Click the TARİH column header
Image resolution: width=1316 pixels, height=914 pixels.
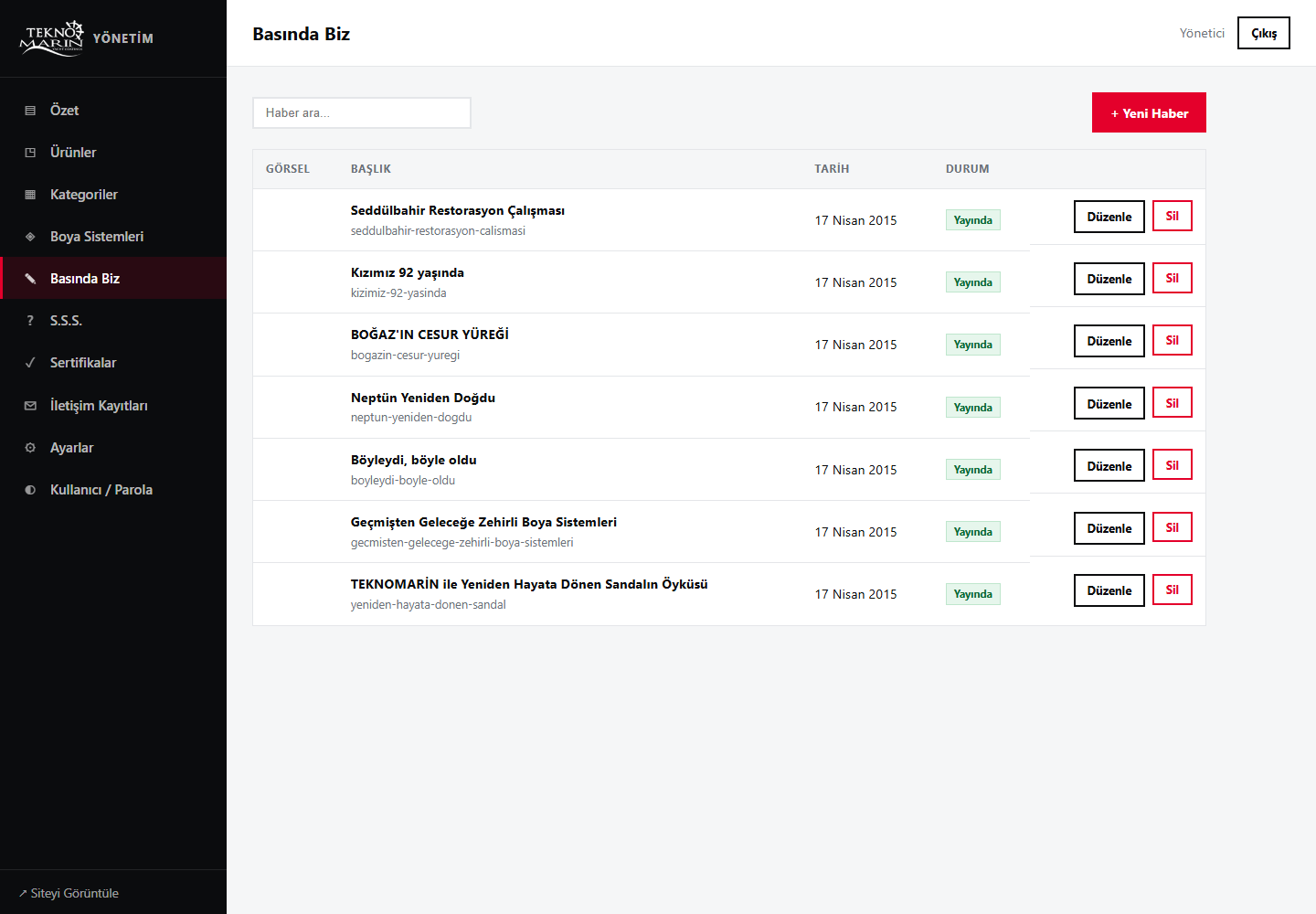(832, 169)
